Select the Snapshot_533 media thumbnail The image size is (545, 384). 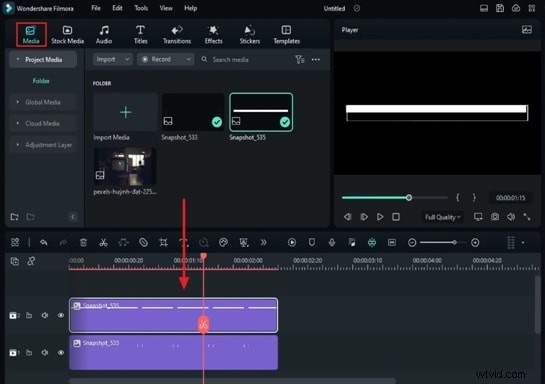point(193,112)
